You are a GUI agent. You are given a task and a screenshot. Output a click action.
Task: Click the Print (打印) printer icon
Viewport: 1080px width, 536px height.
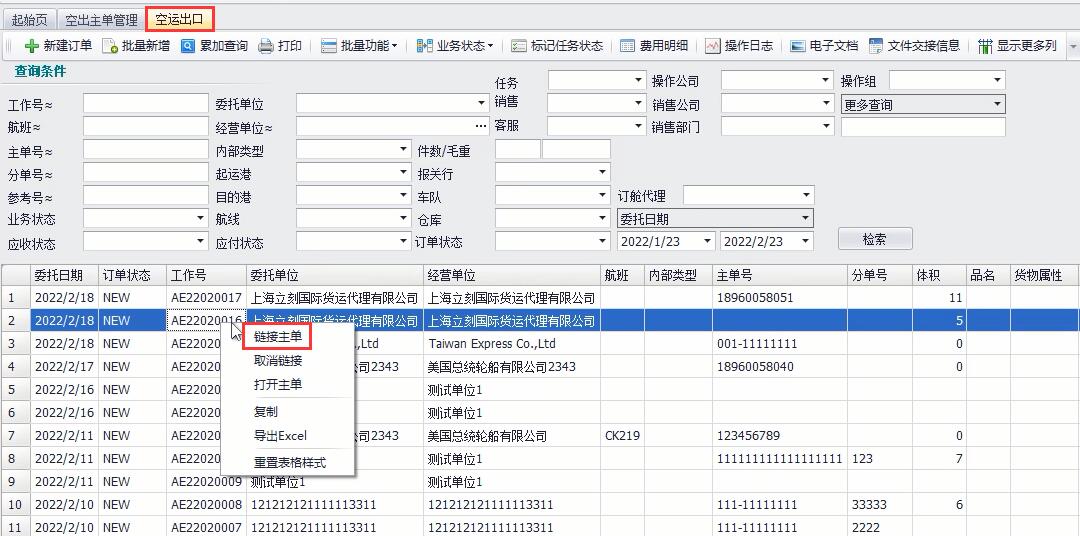pyautogui.click(x=266, y=46)
